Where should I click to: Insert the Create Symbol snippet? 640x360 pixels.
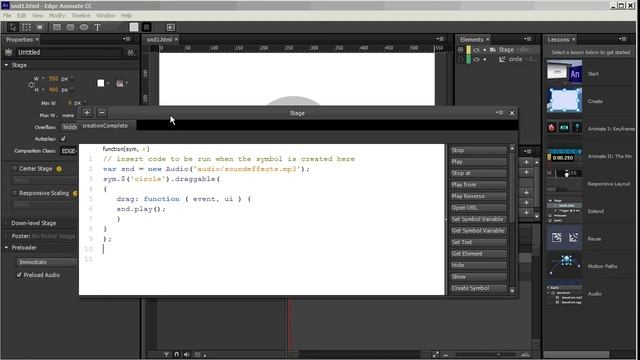click(x=478, y=288)
